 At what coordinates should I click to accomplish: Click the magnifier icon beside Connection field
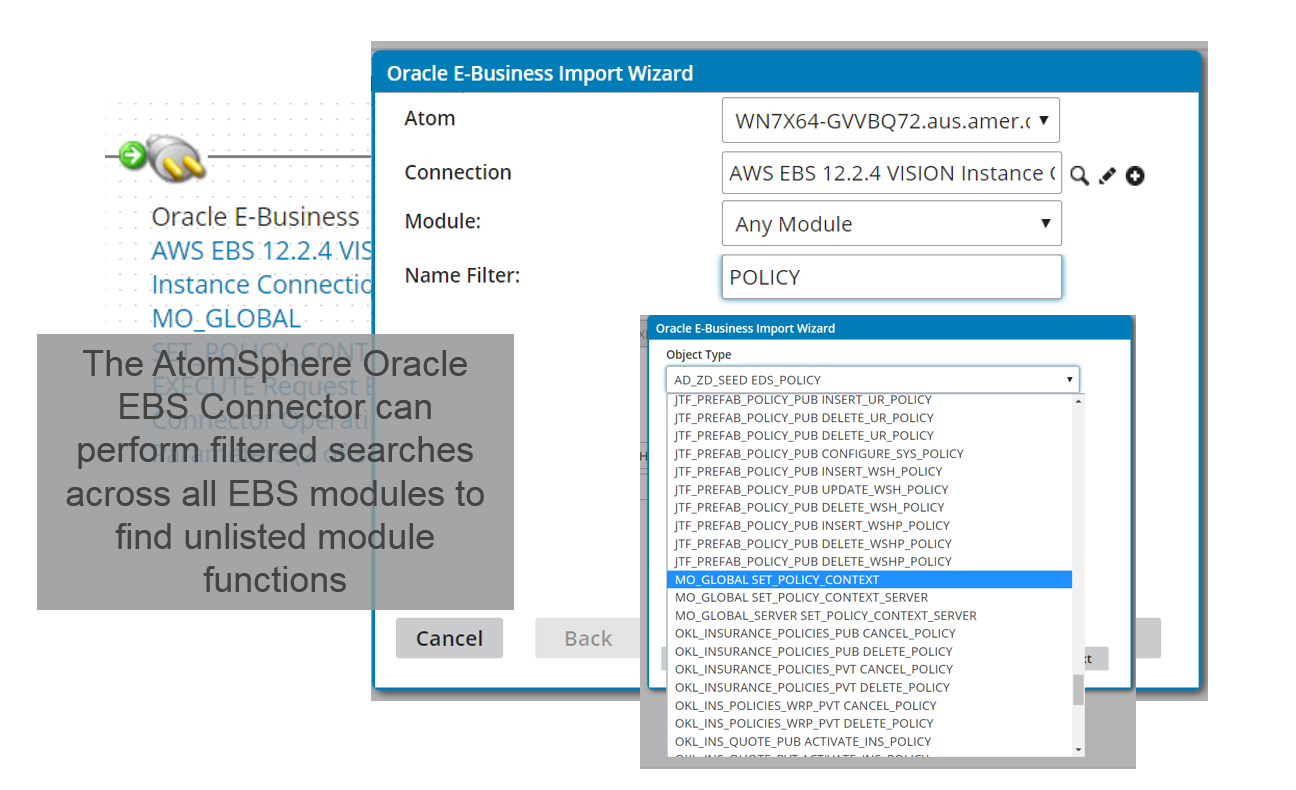pos(1079,175)
